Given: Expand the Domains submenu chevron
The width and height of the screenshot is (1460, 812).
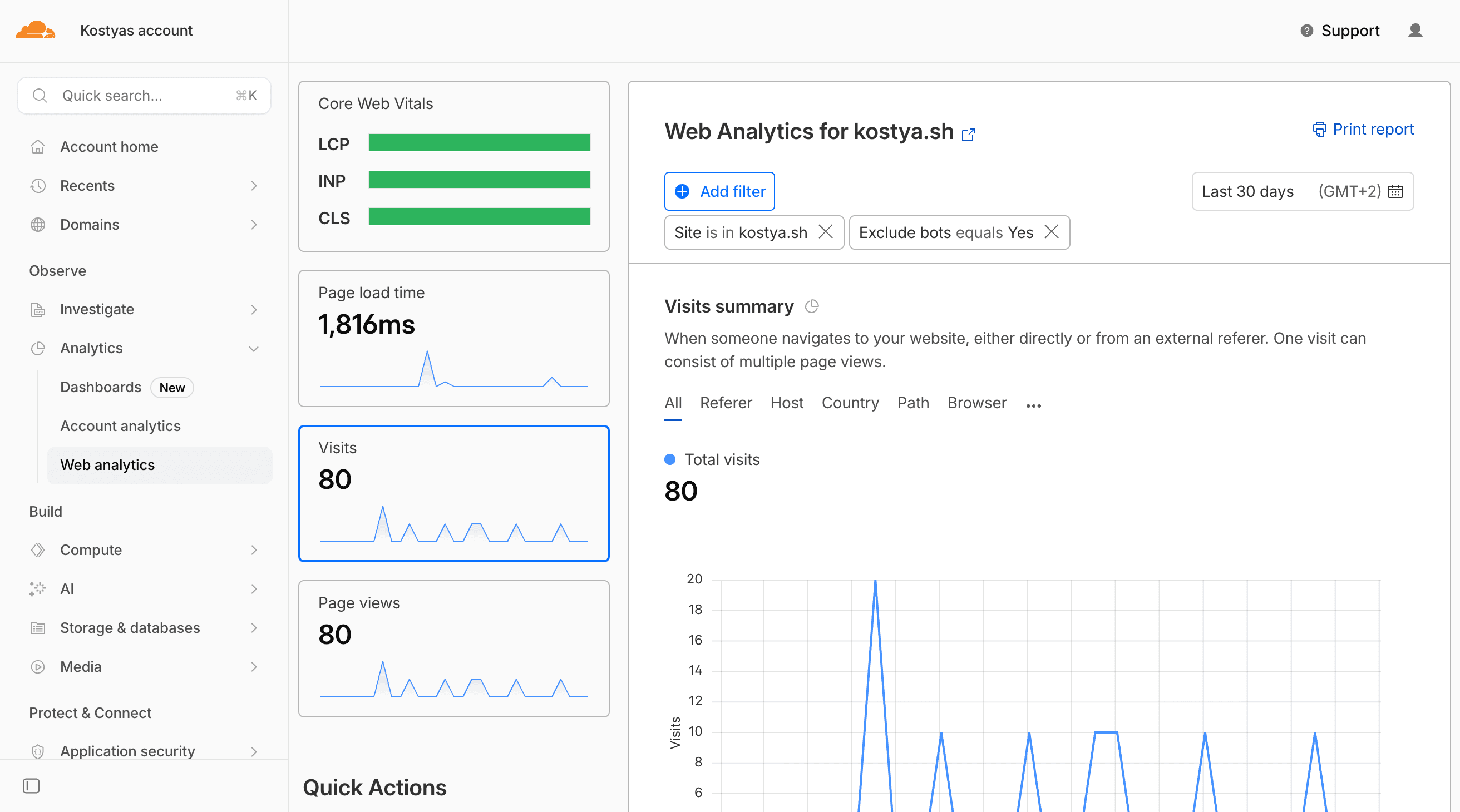Looking at the screenshot, I should tap(254, 225).
